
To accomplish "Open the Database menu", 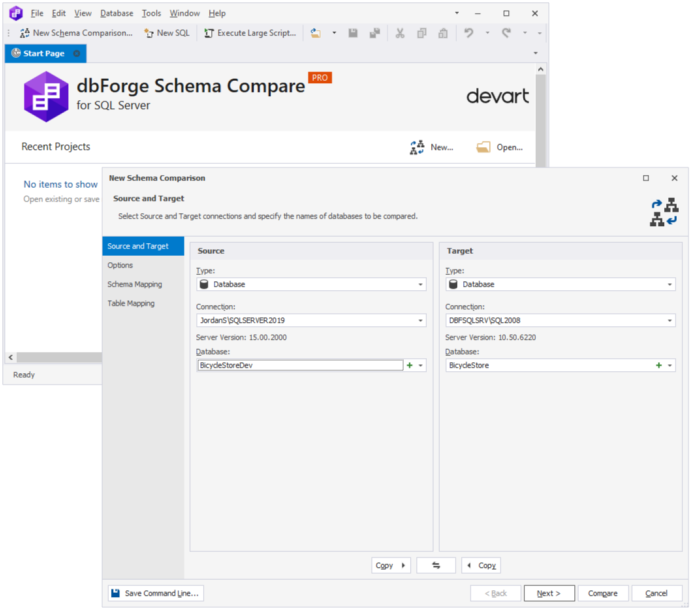I will 116,13.
